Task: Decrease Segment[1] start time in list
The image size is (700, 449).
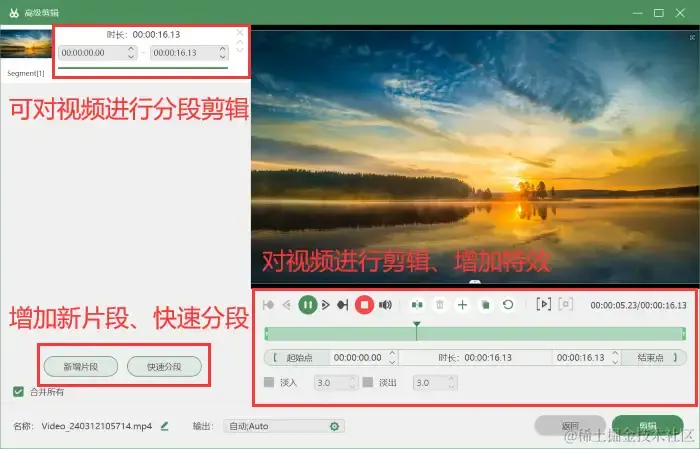Action: click(x=131, y=56)
